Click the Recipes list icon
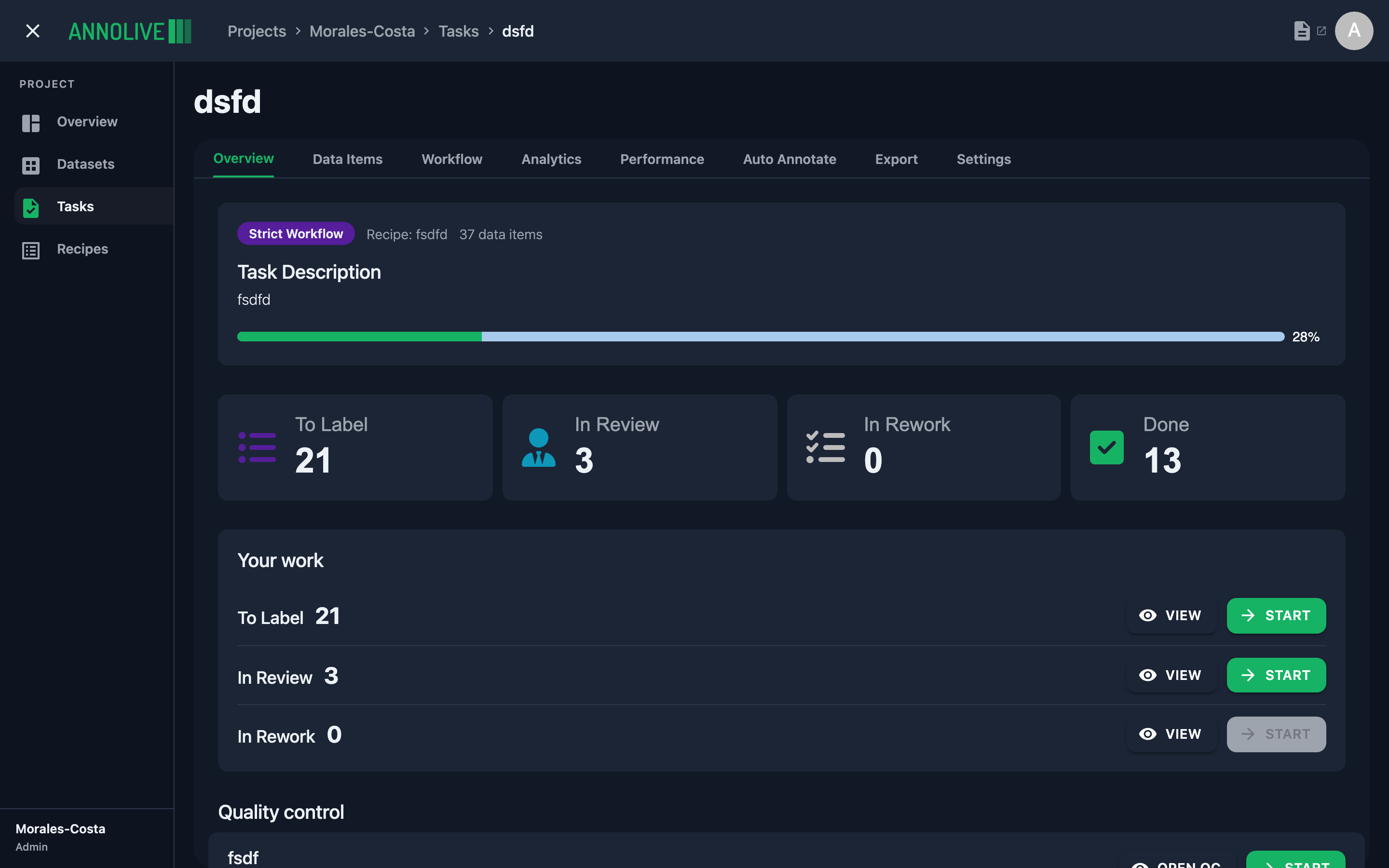 pyautogui.click(x=31, y=250)
